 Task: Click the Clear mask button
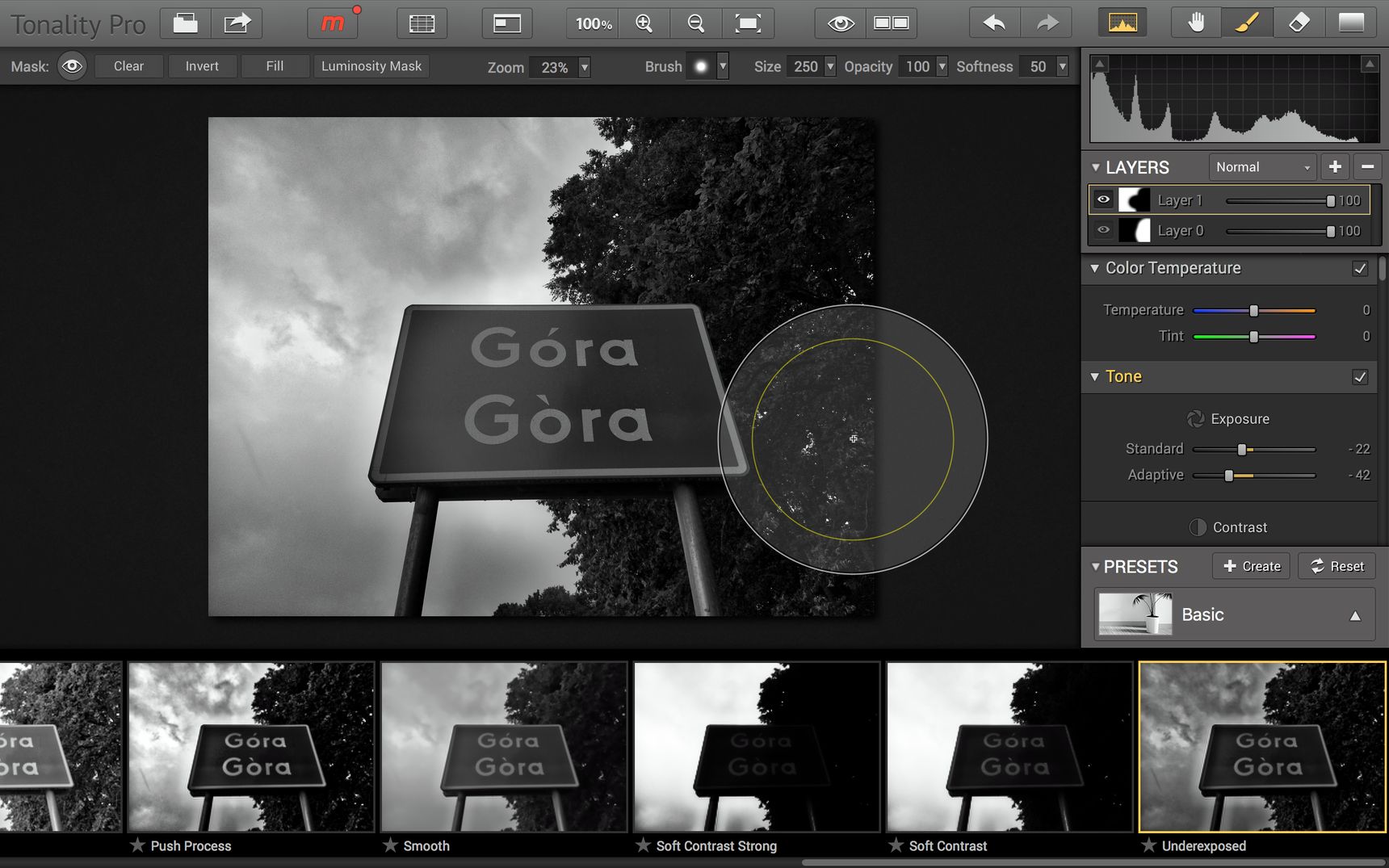click(x=129, y=66)
